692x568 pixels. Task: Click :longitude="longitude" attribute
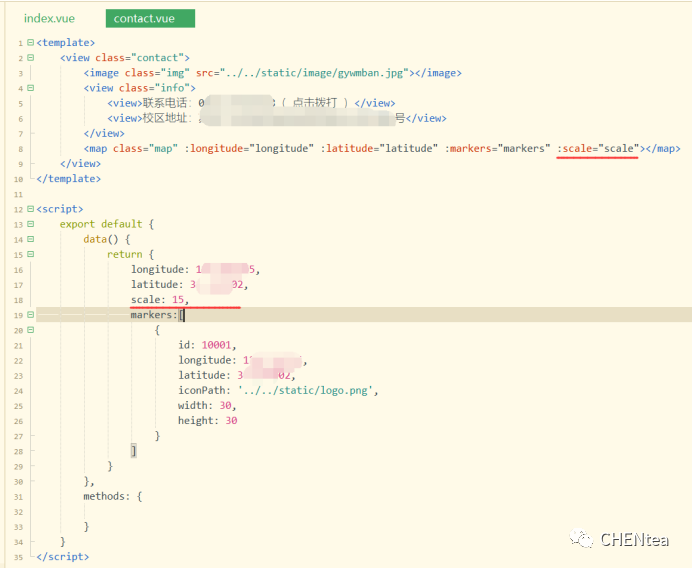click(249, 149)
